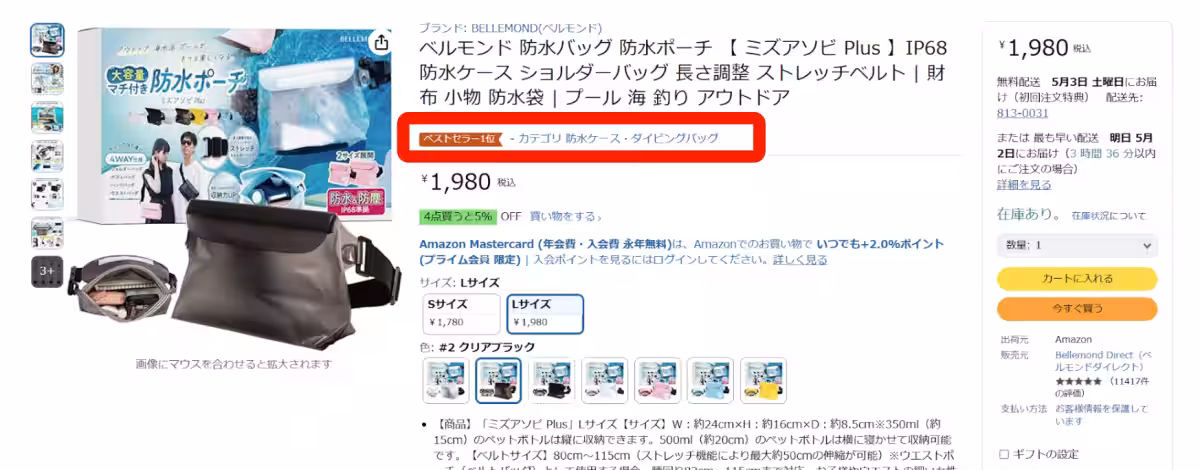Click カートに入れる button
1200x470 pixels.
tap(1077, 278)
